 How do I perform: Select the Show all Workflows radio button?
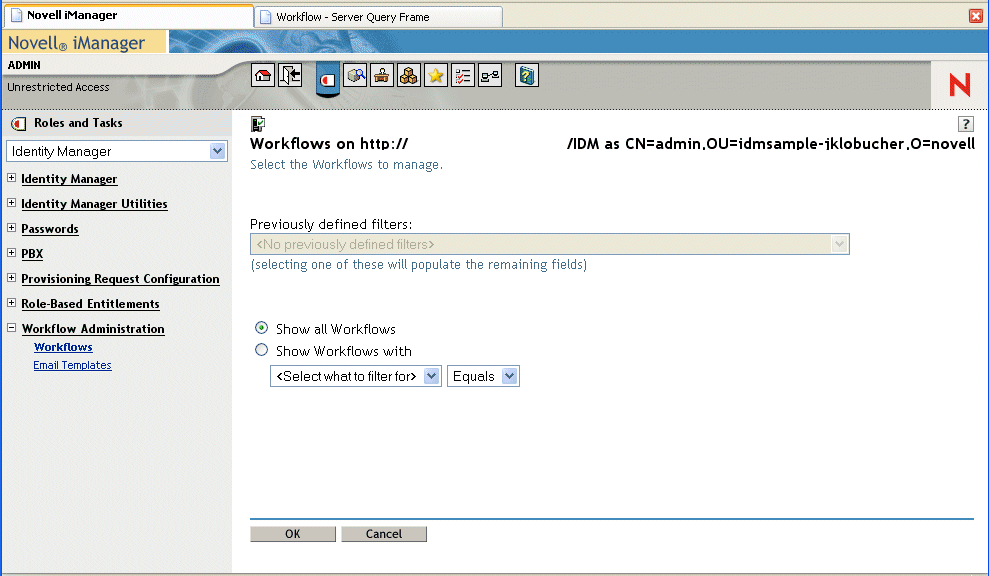coord(261,328)
